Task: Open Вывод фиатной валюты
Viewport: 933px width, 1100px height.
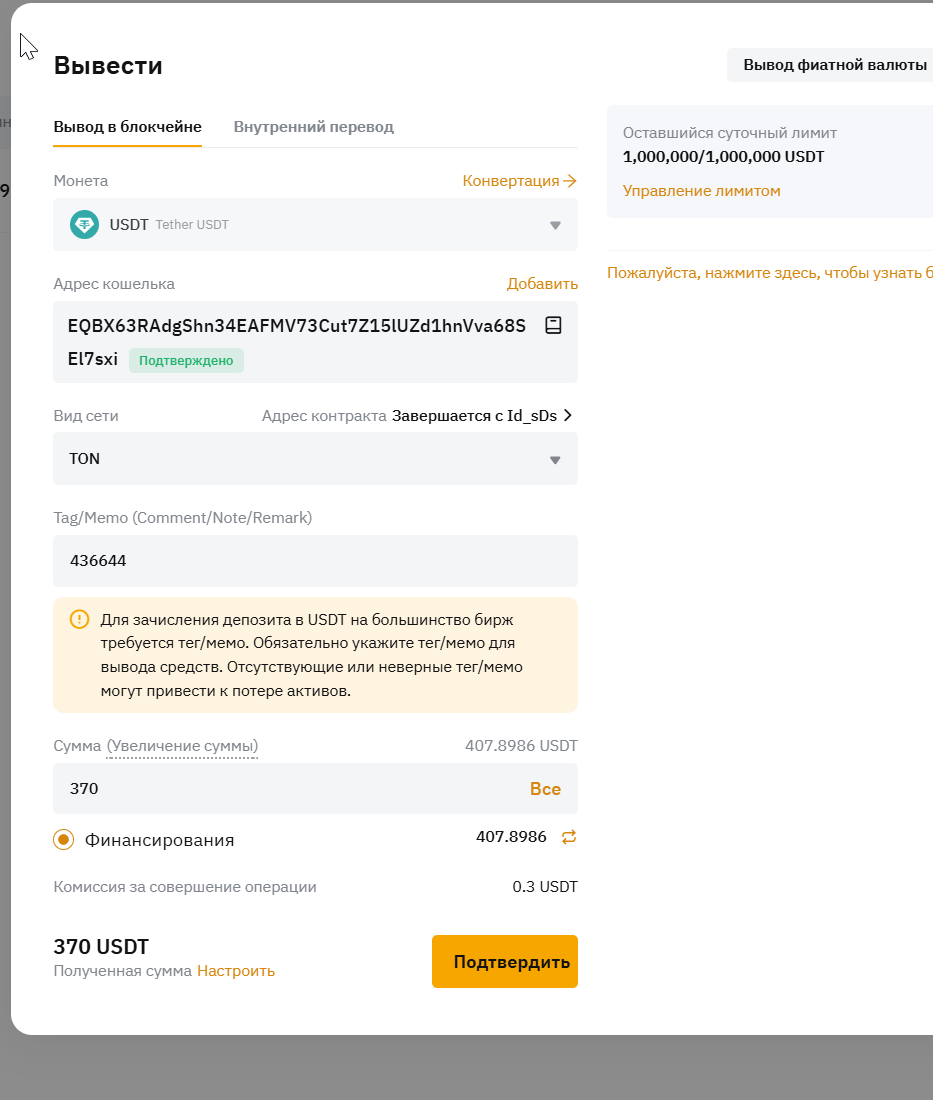Action: click(834, 65)
